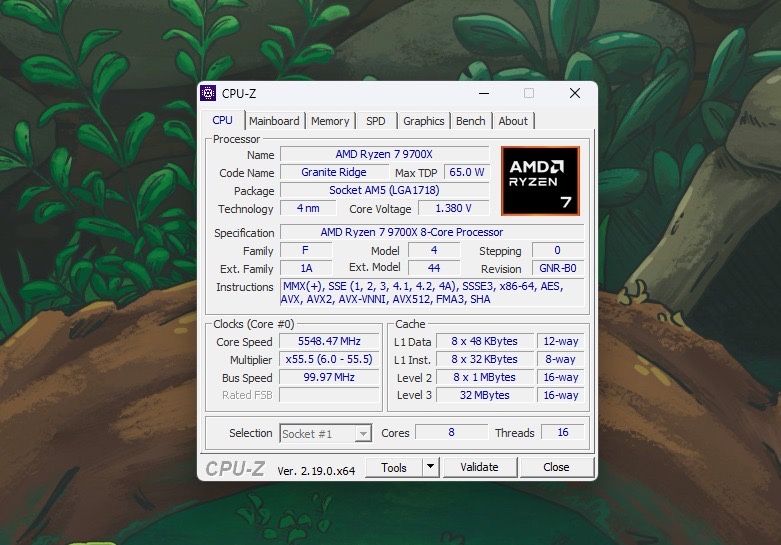Select the CPU tab
The height and width of the screenshot is (545, 781).
[223, 120]
